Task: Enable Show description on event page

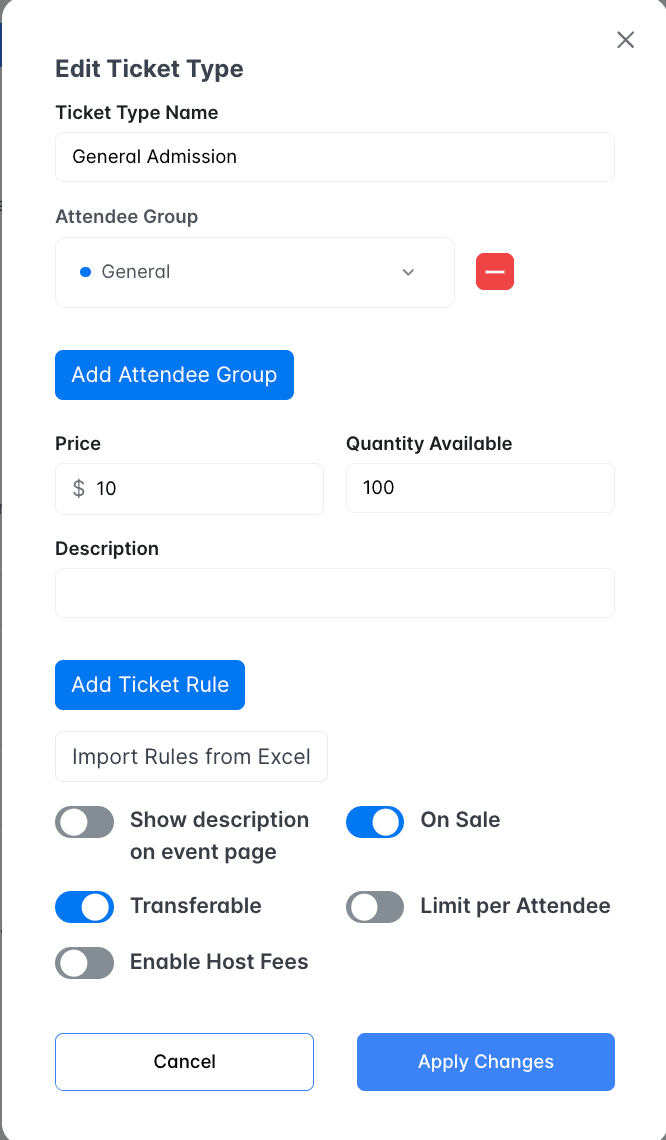Action: point(84,821)
